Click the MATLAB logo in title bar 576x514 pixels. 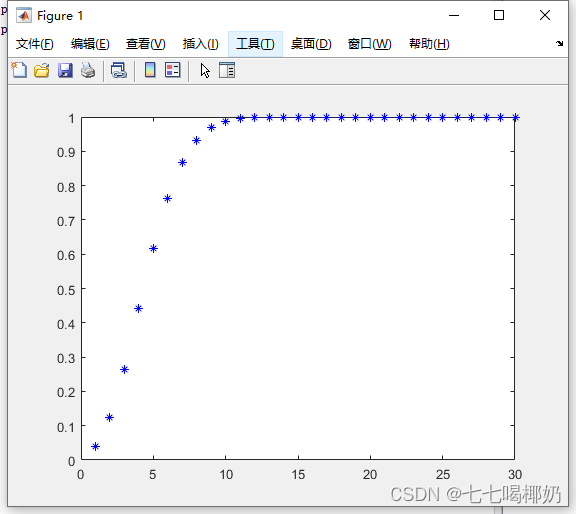[x=24, y=15]
